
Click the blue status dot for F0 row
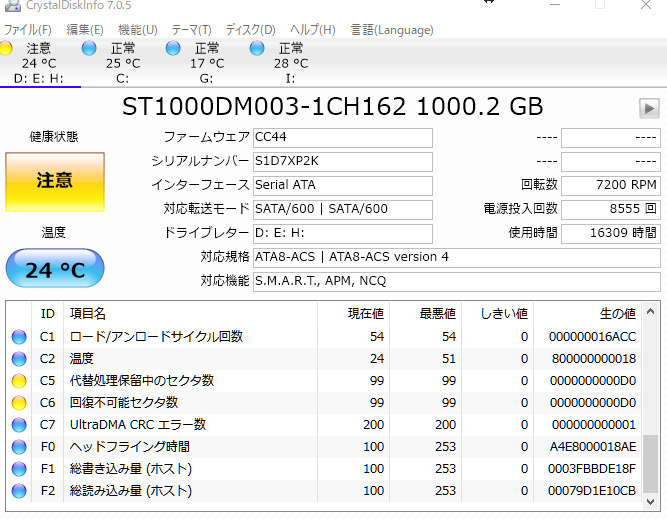pyautogui.click(x=19, y=447)
